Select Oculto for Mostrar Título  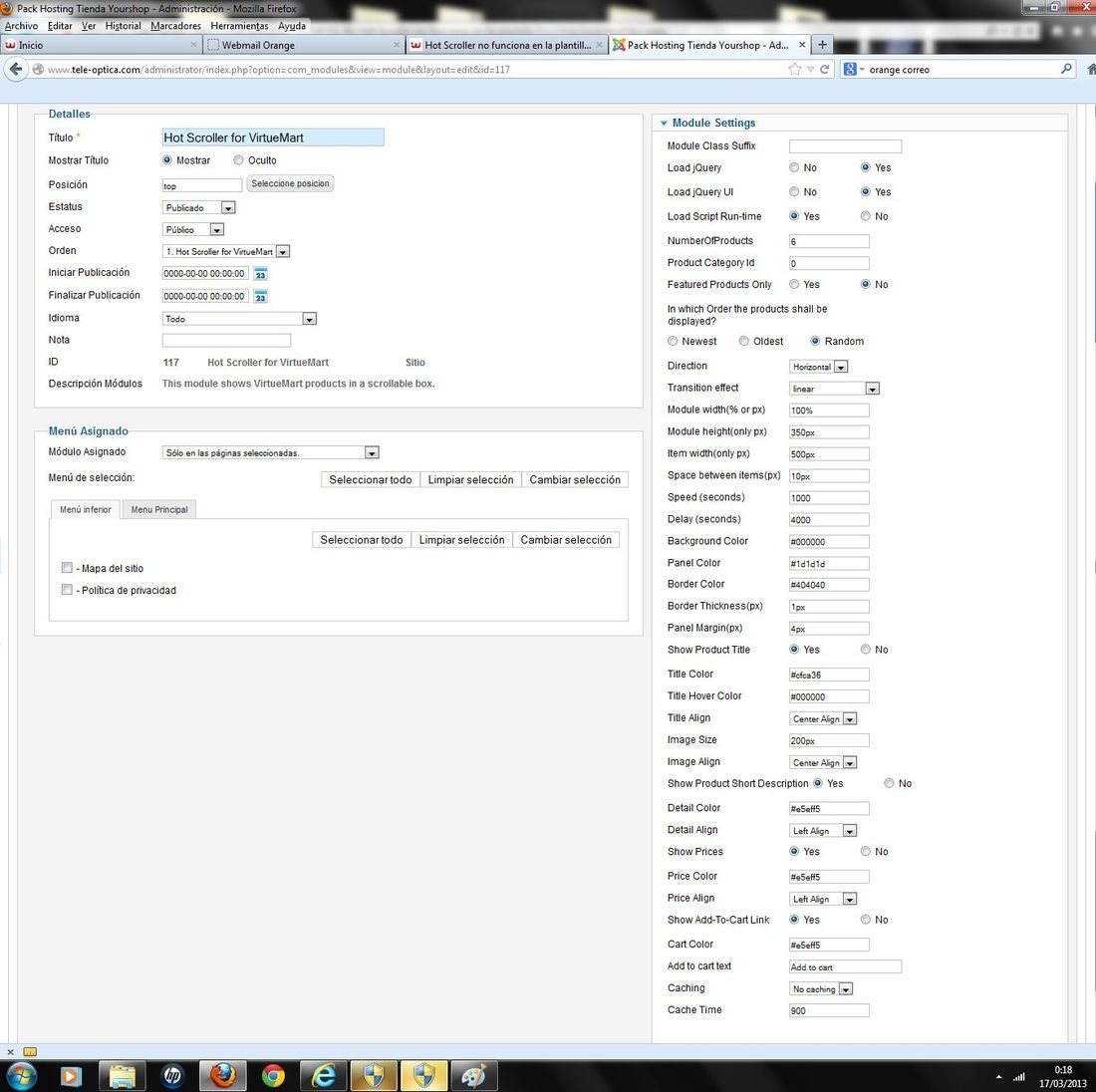click(x=238, y=160)
